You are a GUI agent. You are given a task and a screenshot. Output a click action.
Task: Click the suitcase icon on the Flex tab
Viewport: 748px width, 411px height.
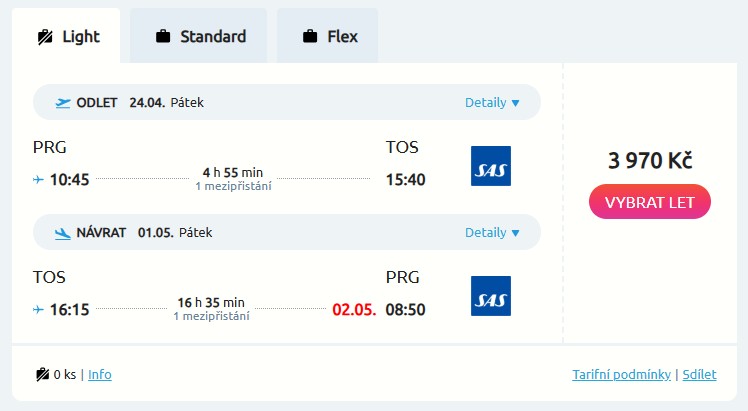point(310,37)
